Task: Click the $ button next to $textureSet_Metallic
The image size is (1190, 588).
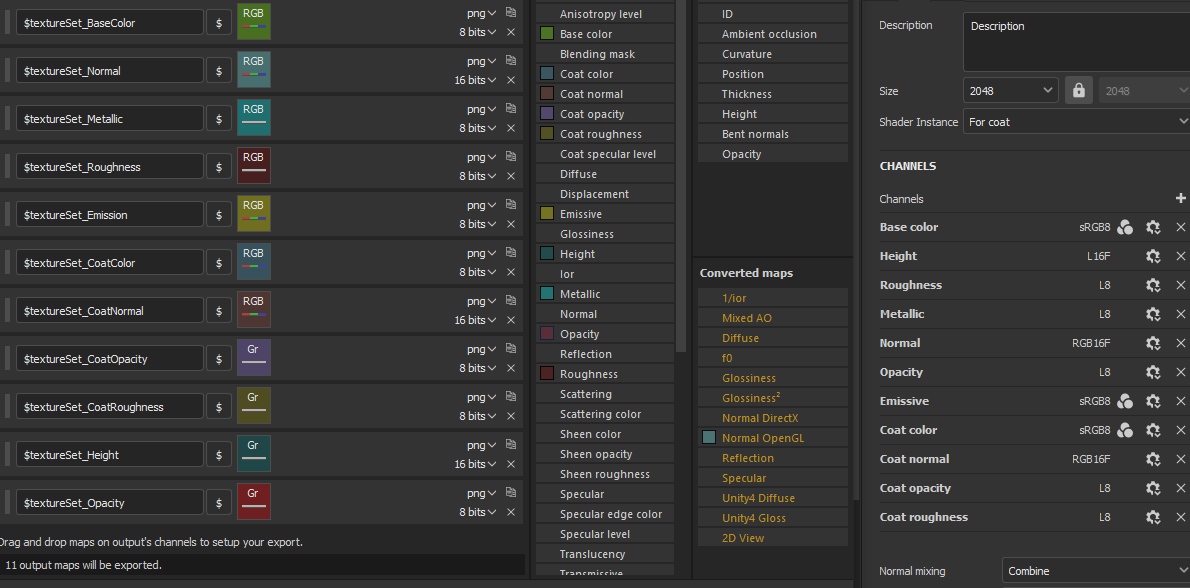Action: point(219,118)
